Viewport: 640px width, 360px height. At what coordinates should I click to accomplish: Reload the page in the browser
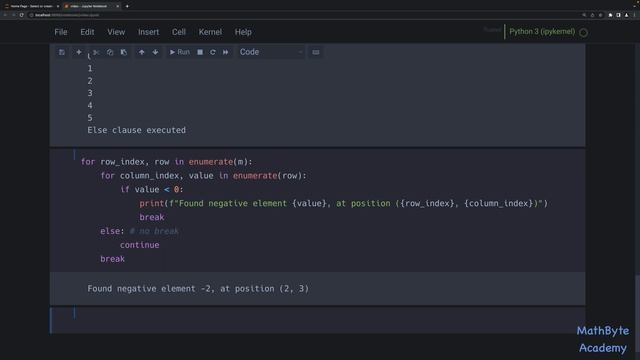(x=22, y=15)
